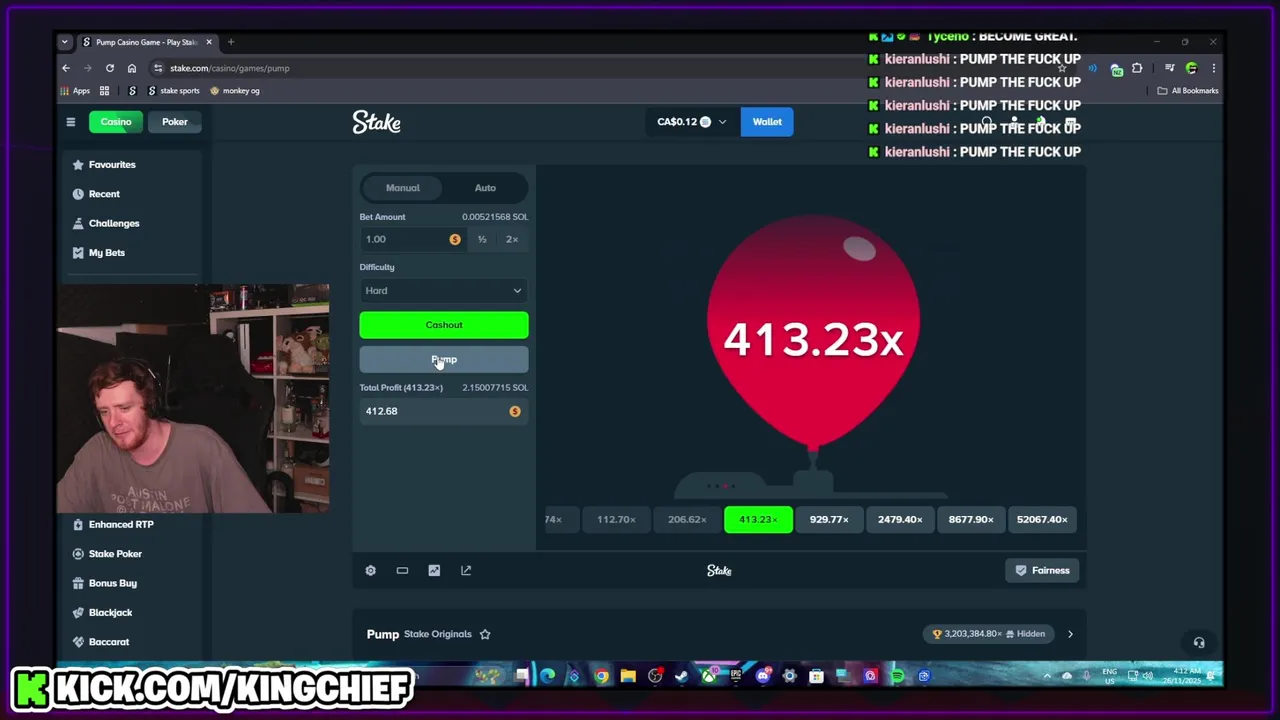Open Spotify from the taskbar
This screenshot has width=1280, height=720.
click(x=897, y=676)
